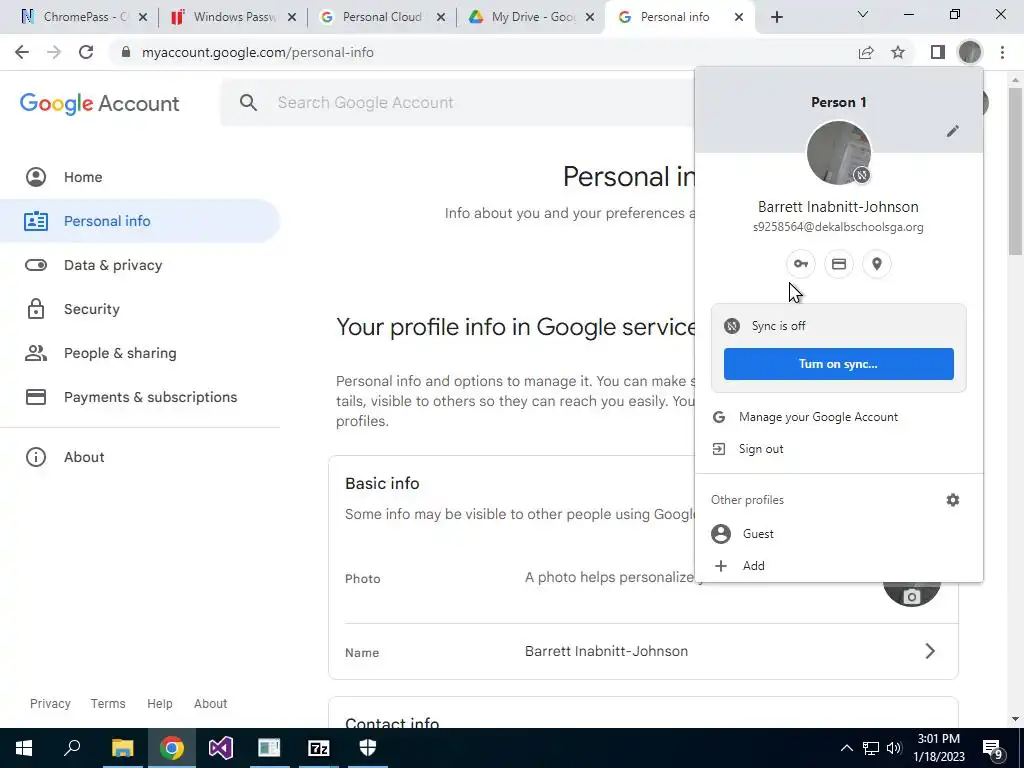The width and height of the screenshot is (1024, 768).
Task: Reload the current page
Action: click(86, 52)
